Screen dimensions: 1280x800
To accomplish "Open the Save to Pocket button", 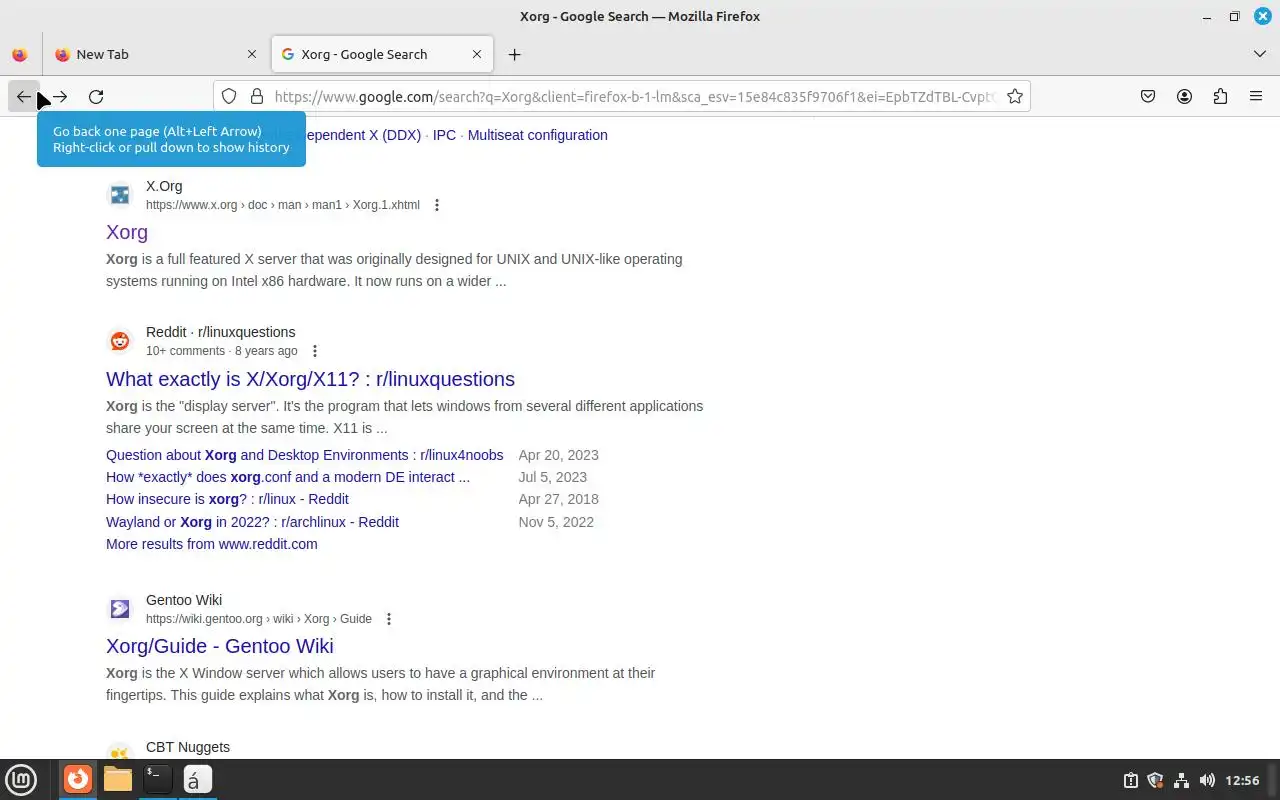I will click(1148, 97).
